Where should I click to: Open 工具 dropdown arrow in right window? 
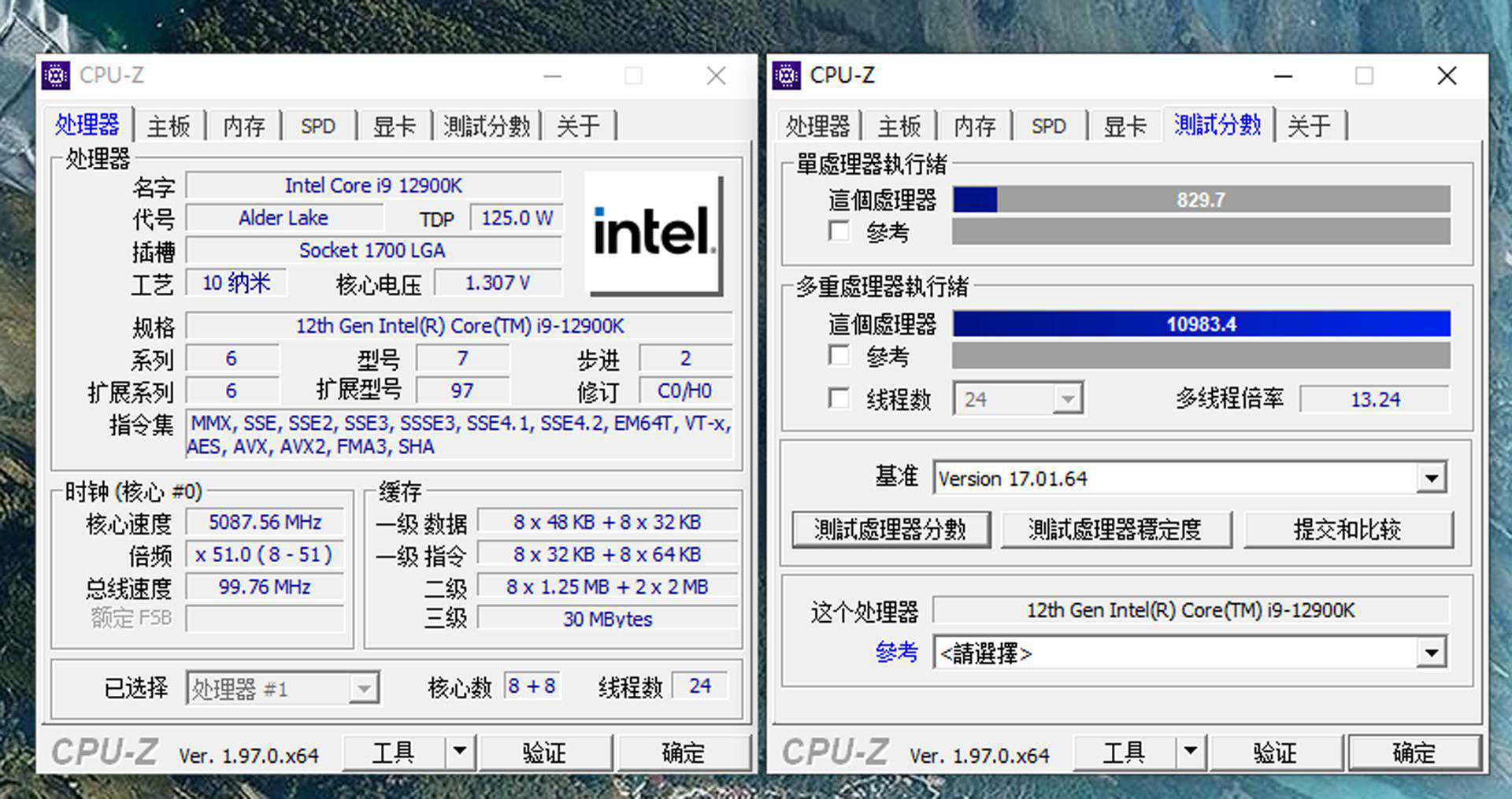pyautogui.click(x=1191, y=752)
